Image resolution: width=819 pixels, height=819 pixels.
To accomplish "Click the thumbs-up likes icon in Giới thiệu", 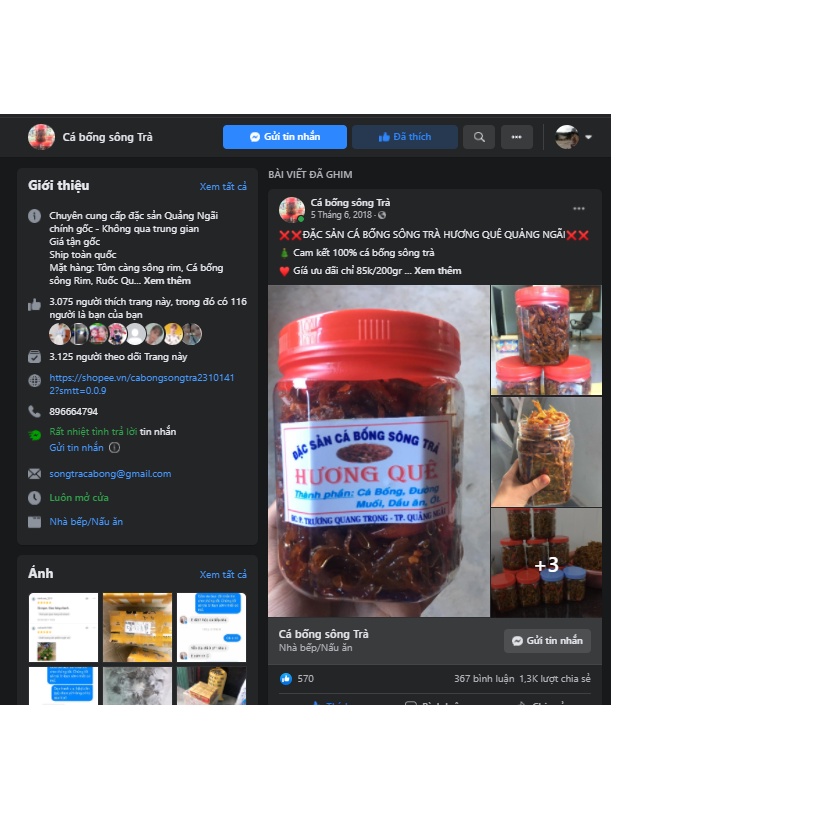I will pyautogui.click(x=34, y=305).
